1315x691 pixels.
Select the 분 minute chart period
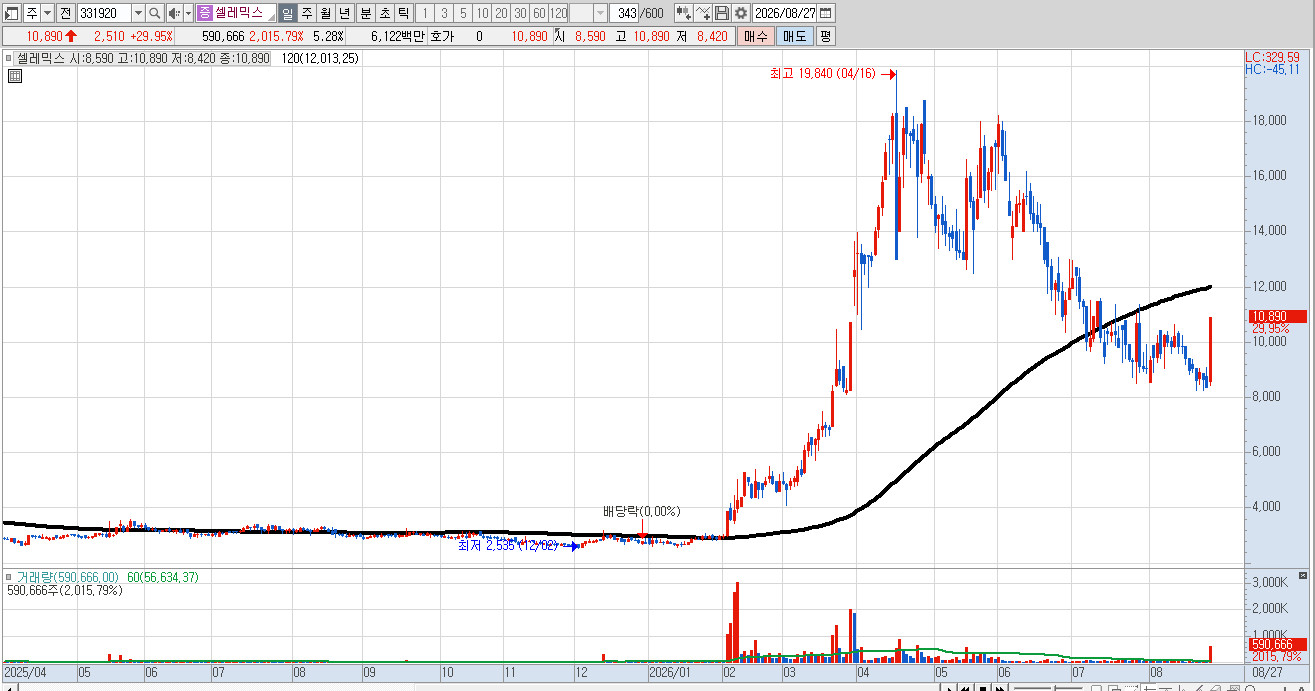(366, 13)
